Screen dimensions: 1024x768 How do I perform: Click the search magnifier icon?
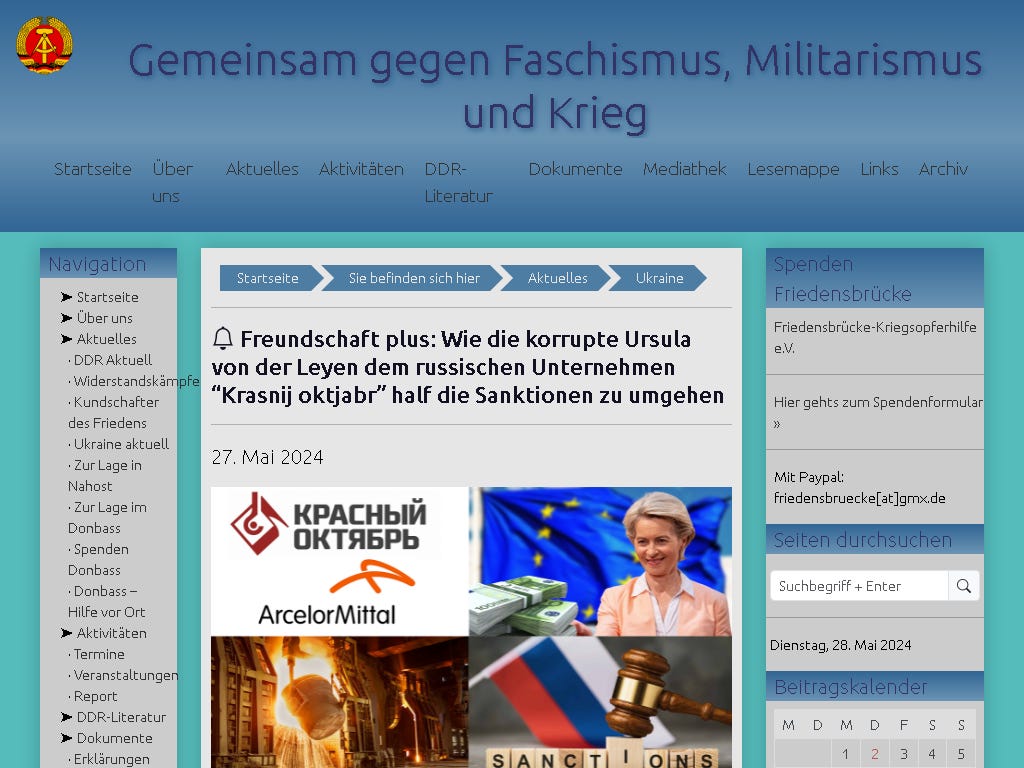(963, 586)
